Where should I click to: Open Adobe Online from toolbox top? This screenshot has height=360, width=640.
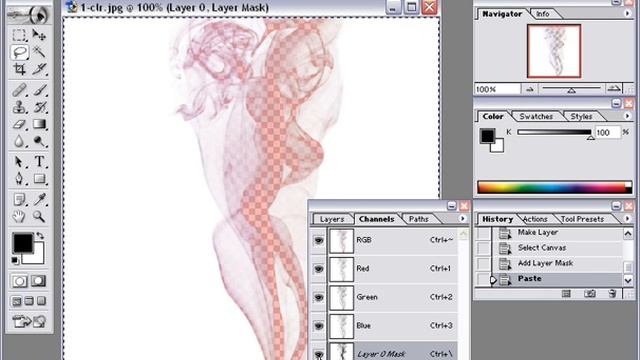[29, 15]
